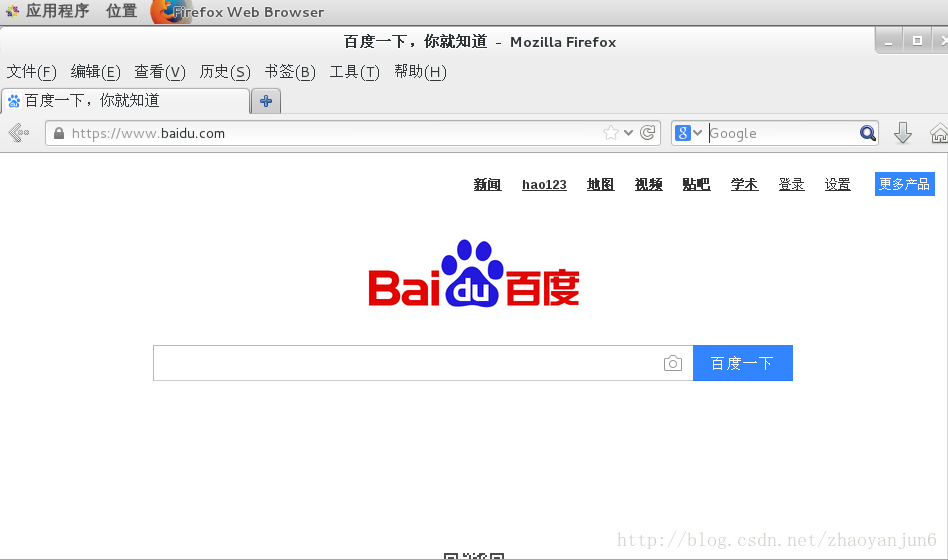Click the lock icon in address bar

(59, 133)
